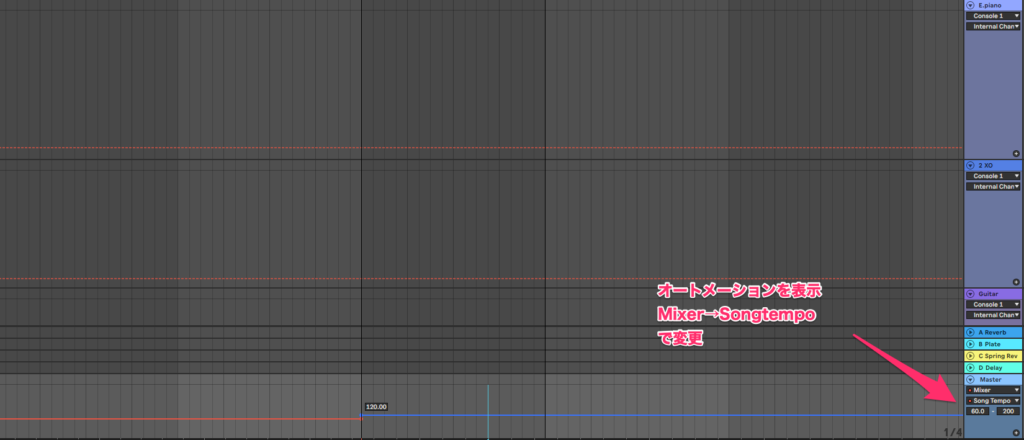Add automation lane on 2 XO track

pyautogui.click(x=1016, y=282)
